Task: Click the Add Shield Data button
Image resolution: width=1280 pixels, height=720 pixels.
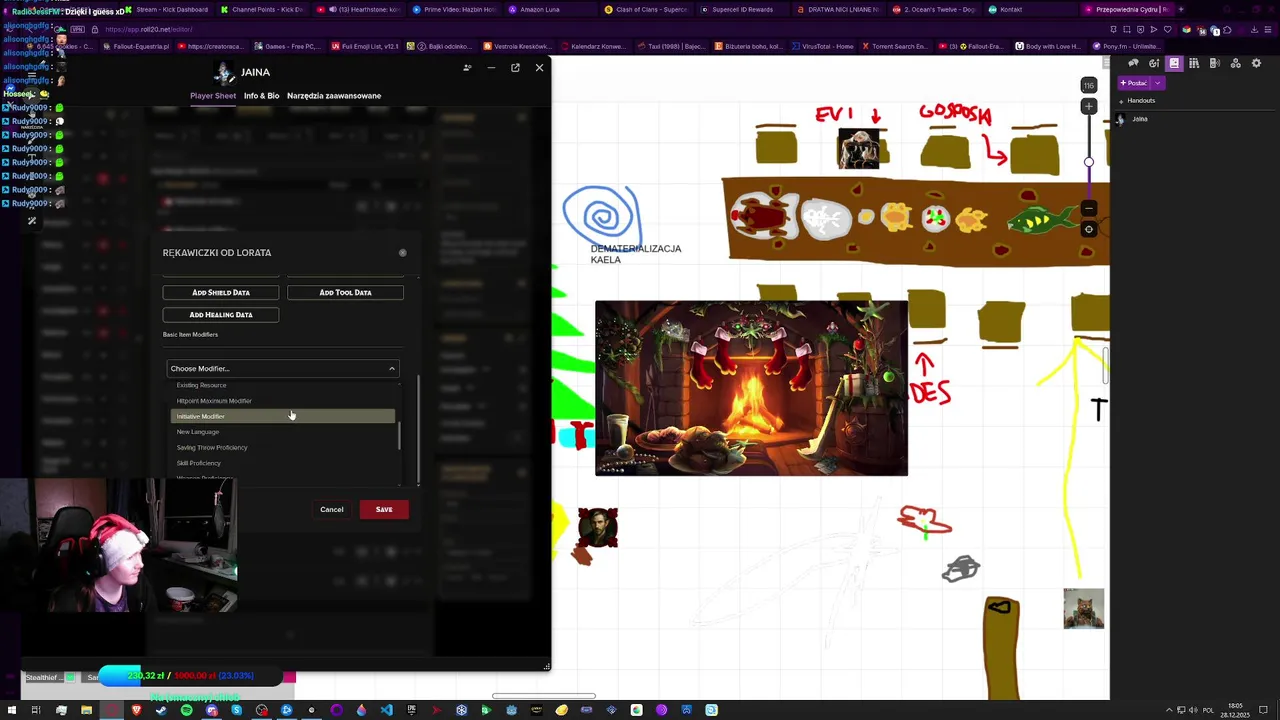Action: [x=221, y=292]
